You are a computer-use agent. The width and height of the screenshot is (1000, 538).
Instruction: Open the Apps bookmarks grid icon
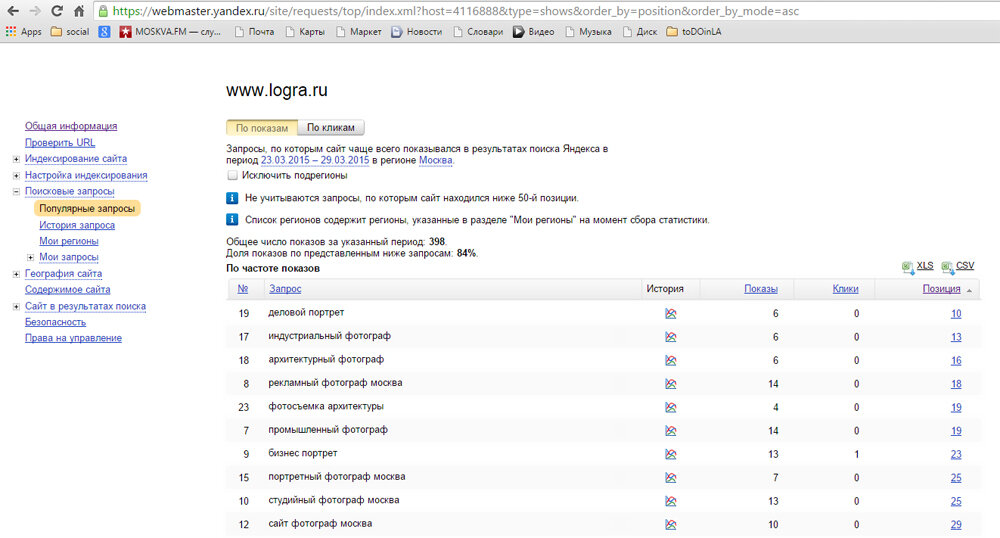point(10,31)
